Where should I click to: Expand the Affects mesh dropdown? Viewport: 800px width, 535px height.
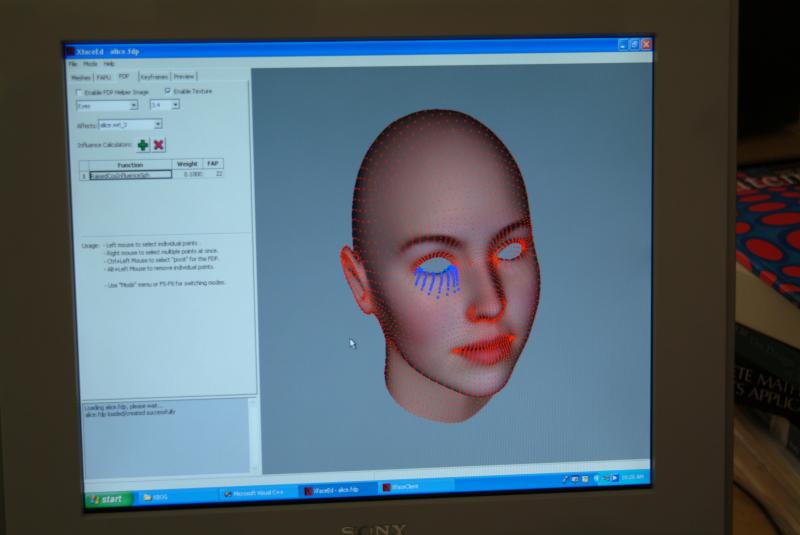[157, 125]
